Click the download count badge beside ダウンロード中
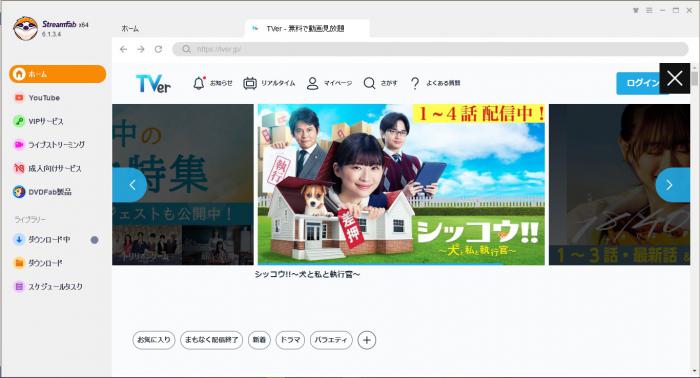This screenshot has height=378, width=700. [x=94, y=240]
